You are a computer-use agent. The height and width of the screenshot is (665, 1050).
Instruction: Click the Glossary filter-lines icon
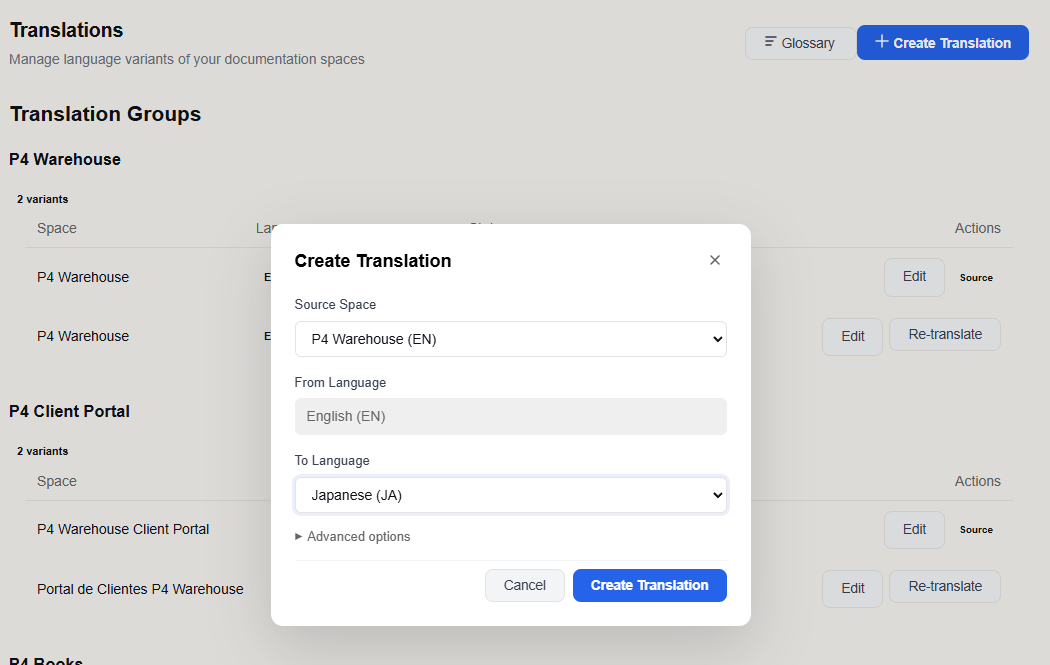pos(769,43)
